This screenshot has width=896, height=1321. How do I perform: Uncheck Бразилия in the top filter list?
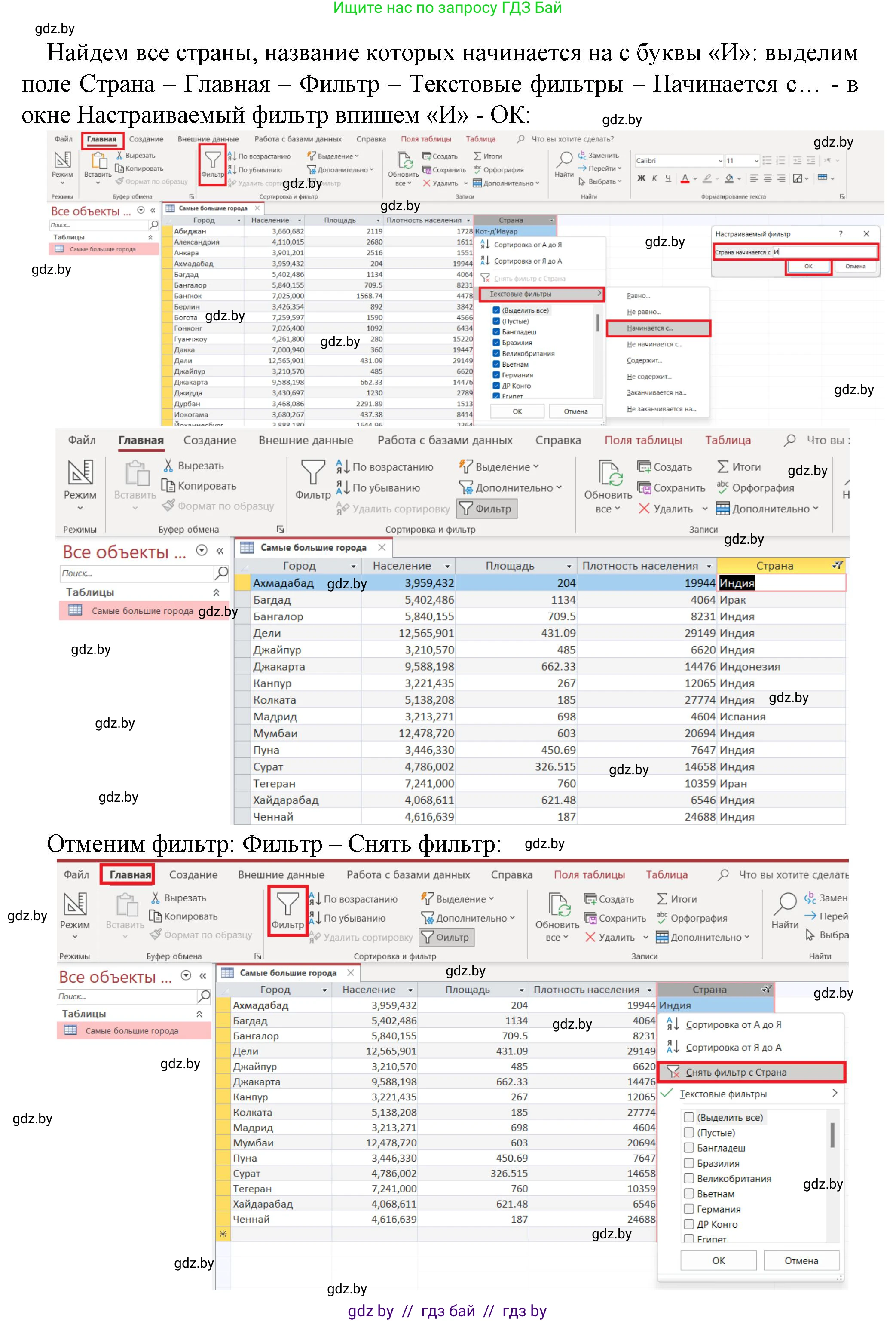point(496,343)
